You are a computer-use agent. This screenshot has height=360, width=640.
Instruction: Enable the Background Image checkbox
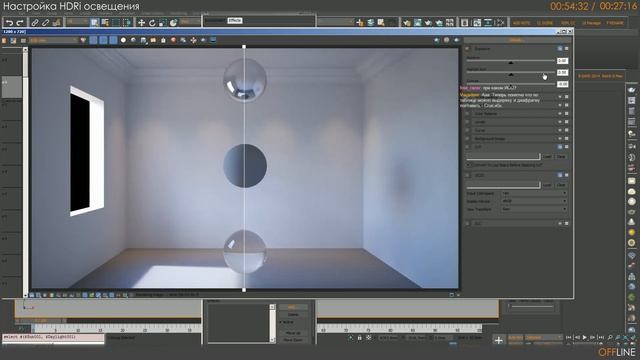pyautogui.click(x=467, y=138)
